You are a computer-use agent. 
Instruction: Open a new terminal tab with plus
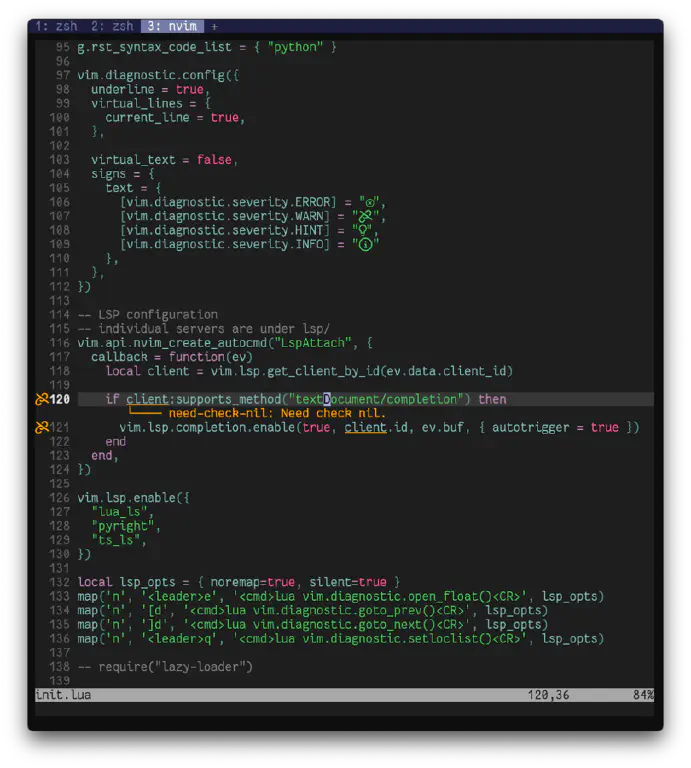pyautogui.click(x=214, y=26)
